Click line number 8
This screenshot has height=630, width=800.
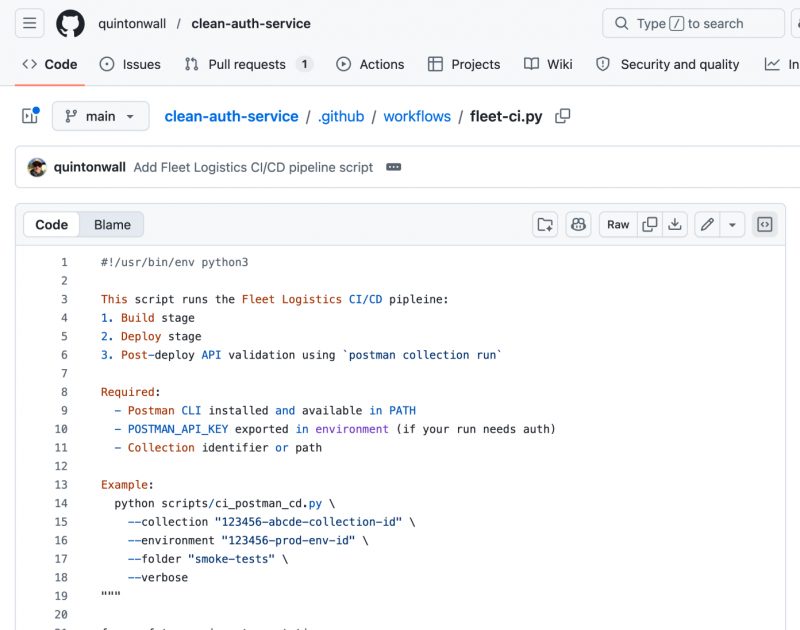(64, 392)
